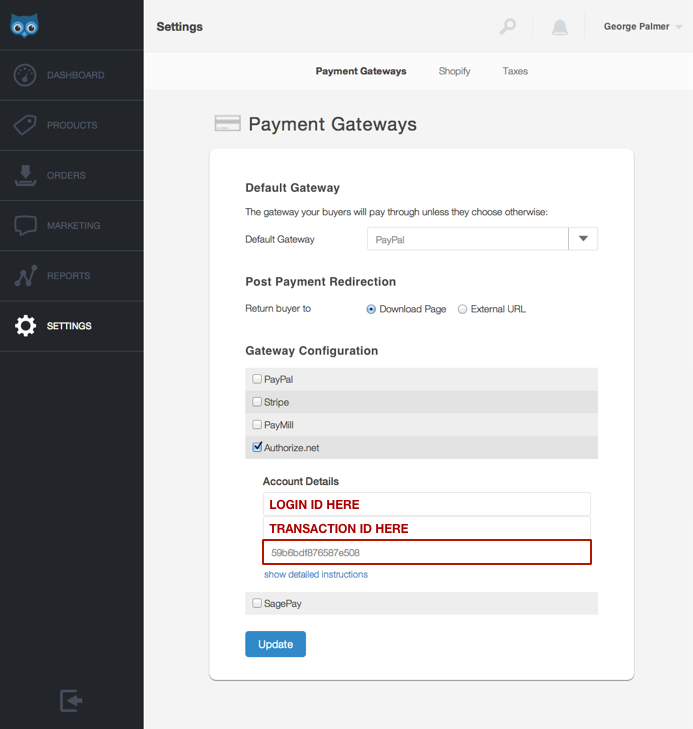The width and height of the screenshot is (693, 729).
Task: Open show detailed instructions link
Action: click(316, 575)
